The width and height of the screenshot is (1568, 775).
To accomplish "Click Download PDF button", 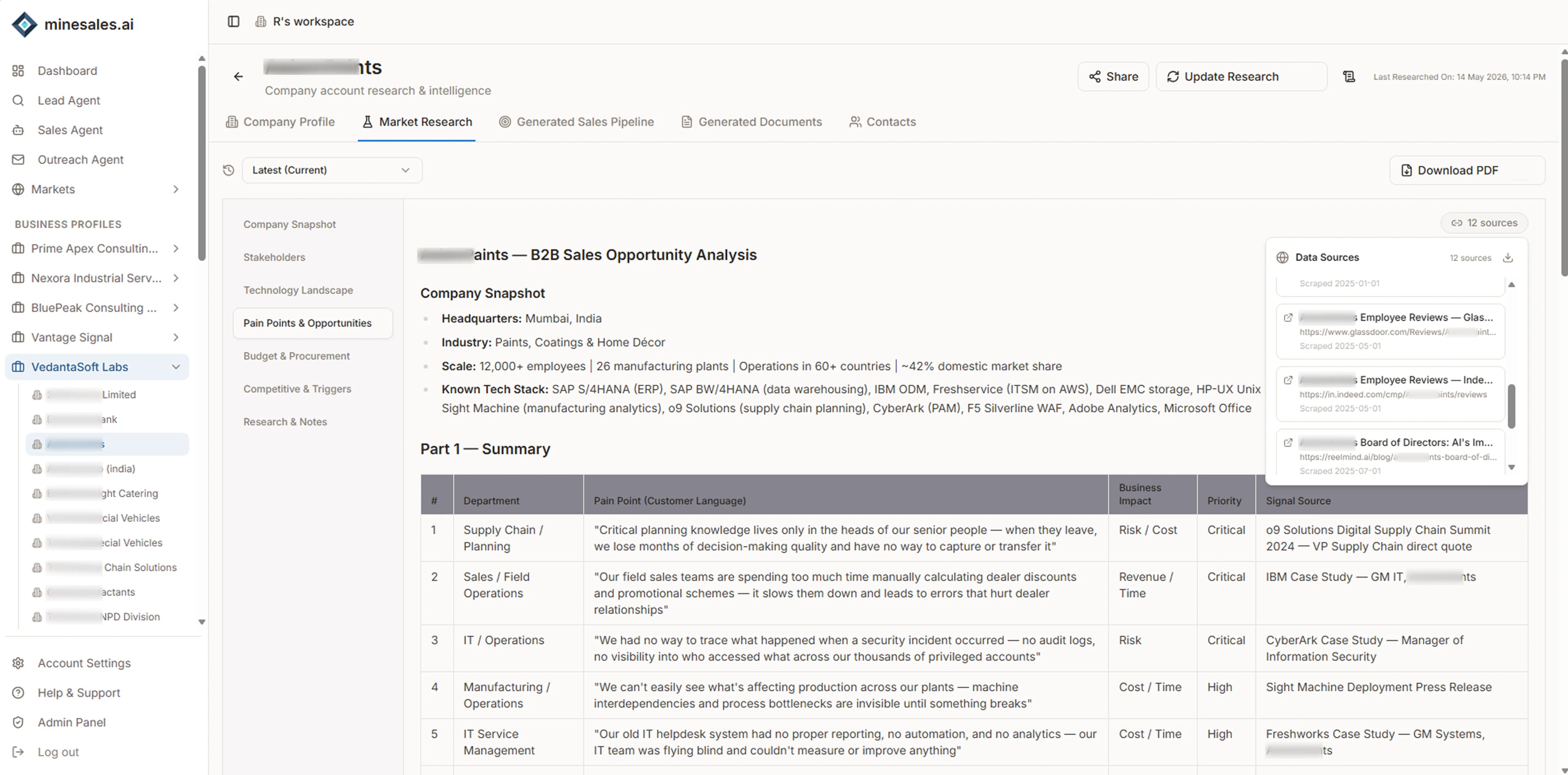I will coord(1467,170).
